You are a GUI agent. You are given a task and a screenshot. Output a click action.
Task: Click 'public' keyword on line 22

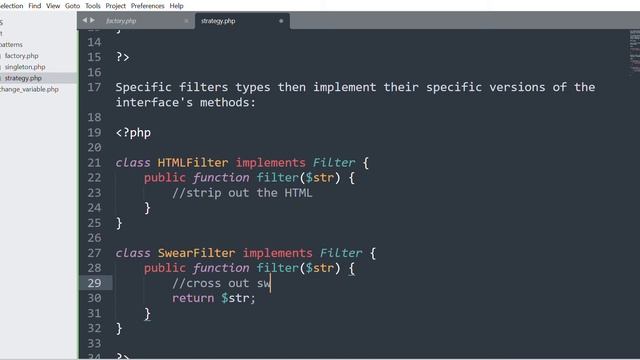[x=164, y=178]
